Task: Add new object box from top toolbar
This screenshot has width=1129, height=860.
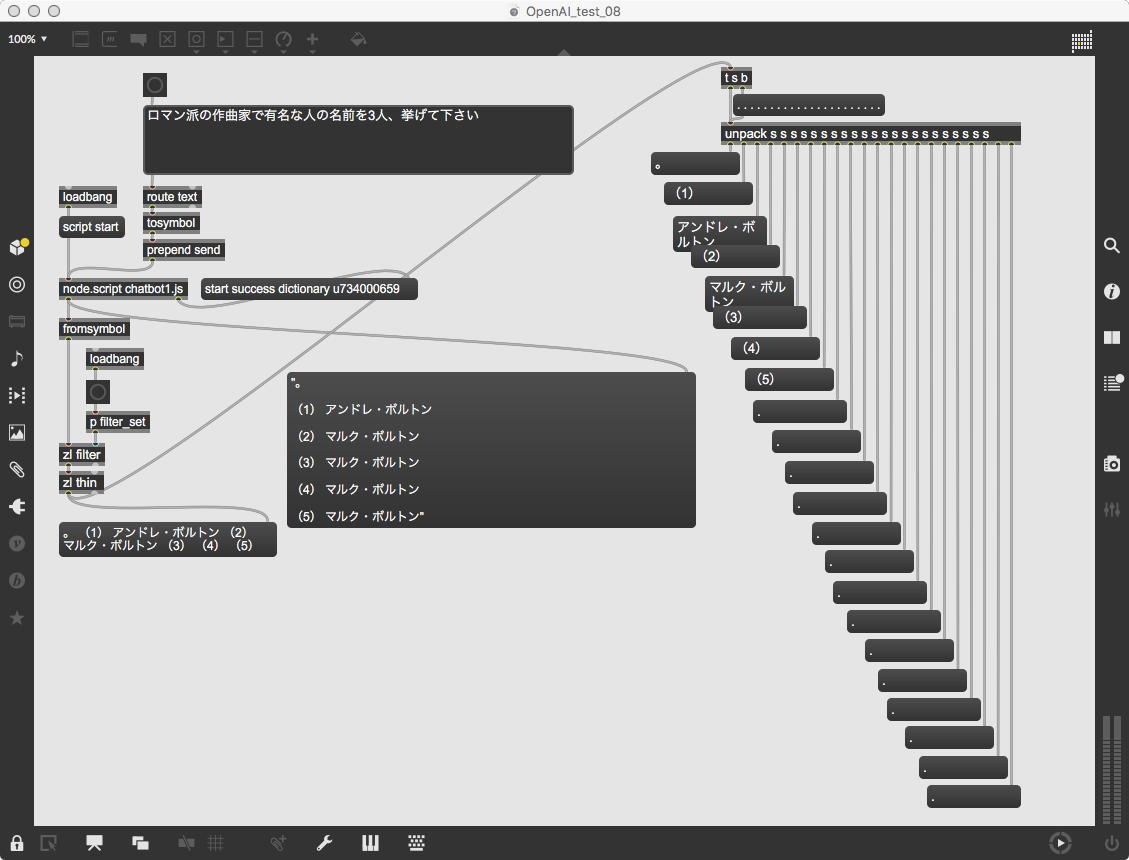Action: coord(81,40)
